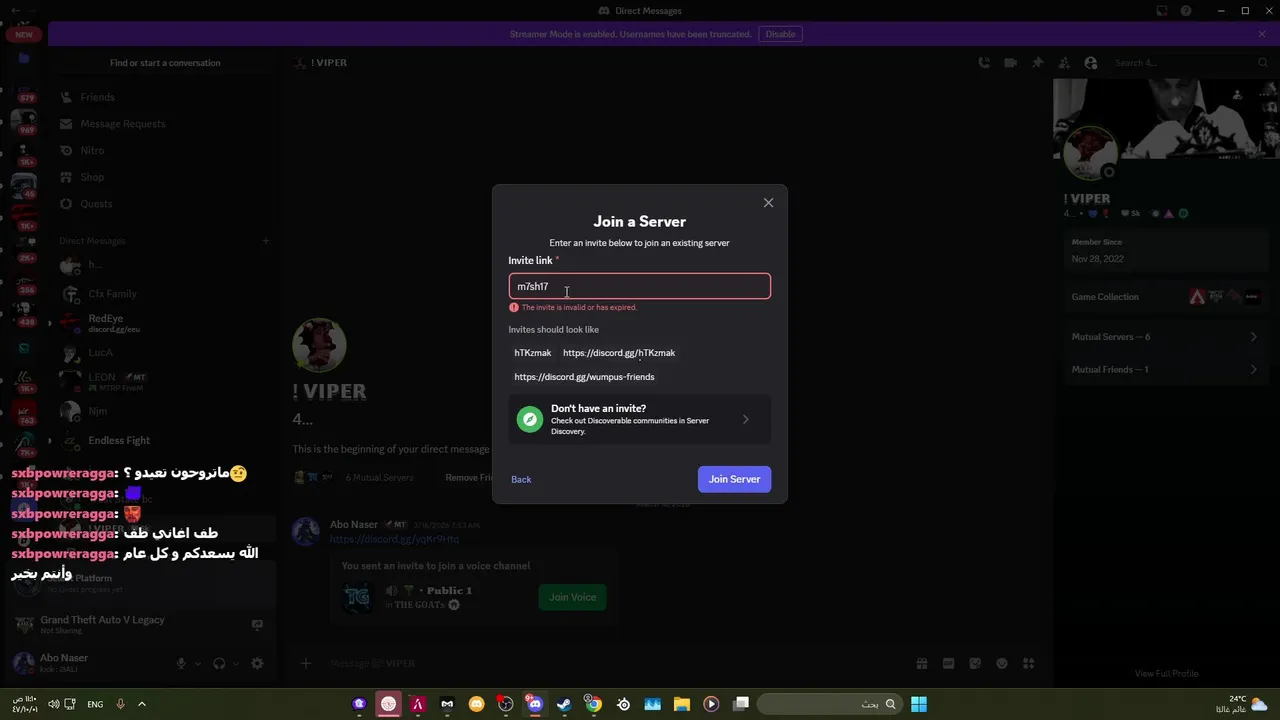This screenshot has width=1280, height=720.
Task: Expand the Don't have an invite chevron
Action: coord(746,420)
